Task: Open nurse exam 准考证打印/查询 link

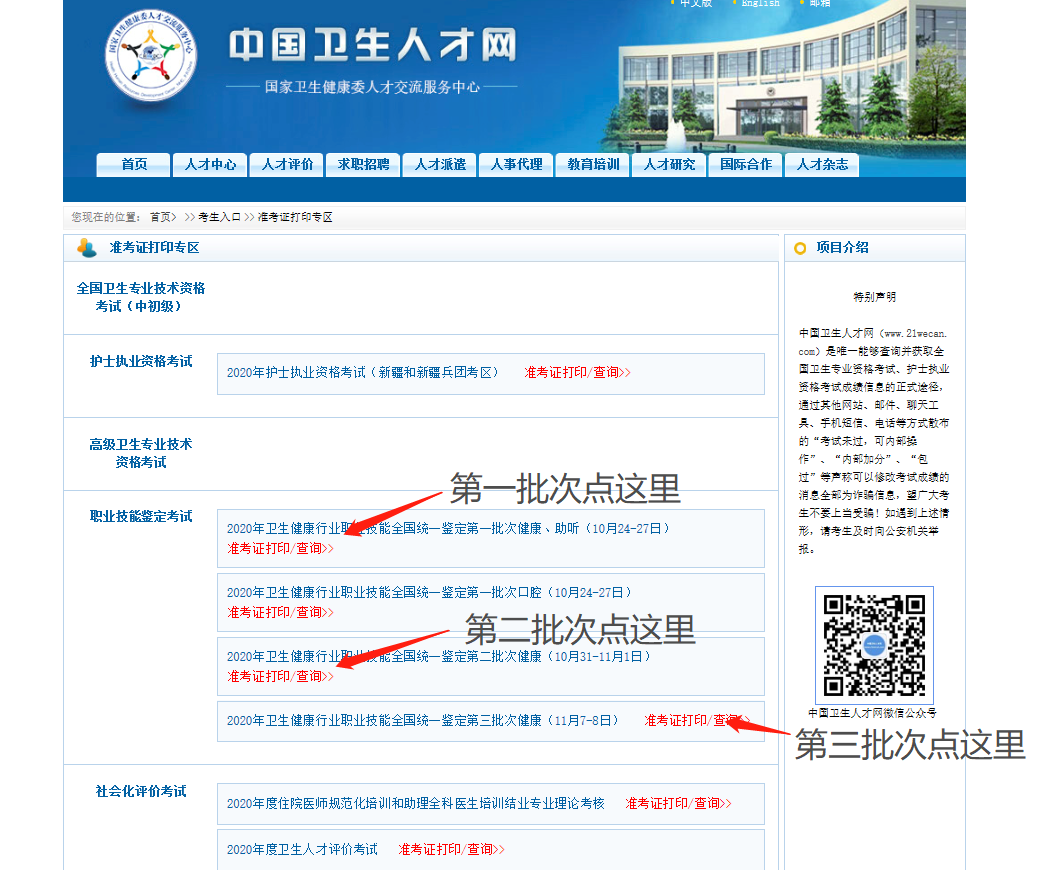Action: pyautogui.click(x=577, y=372)
